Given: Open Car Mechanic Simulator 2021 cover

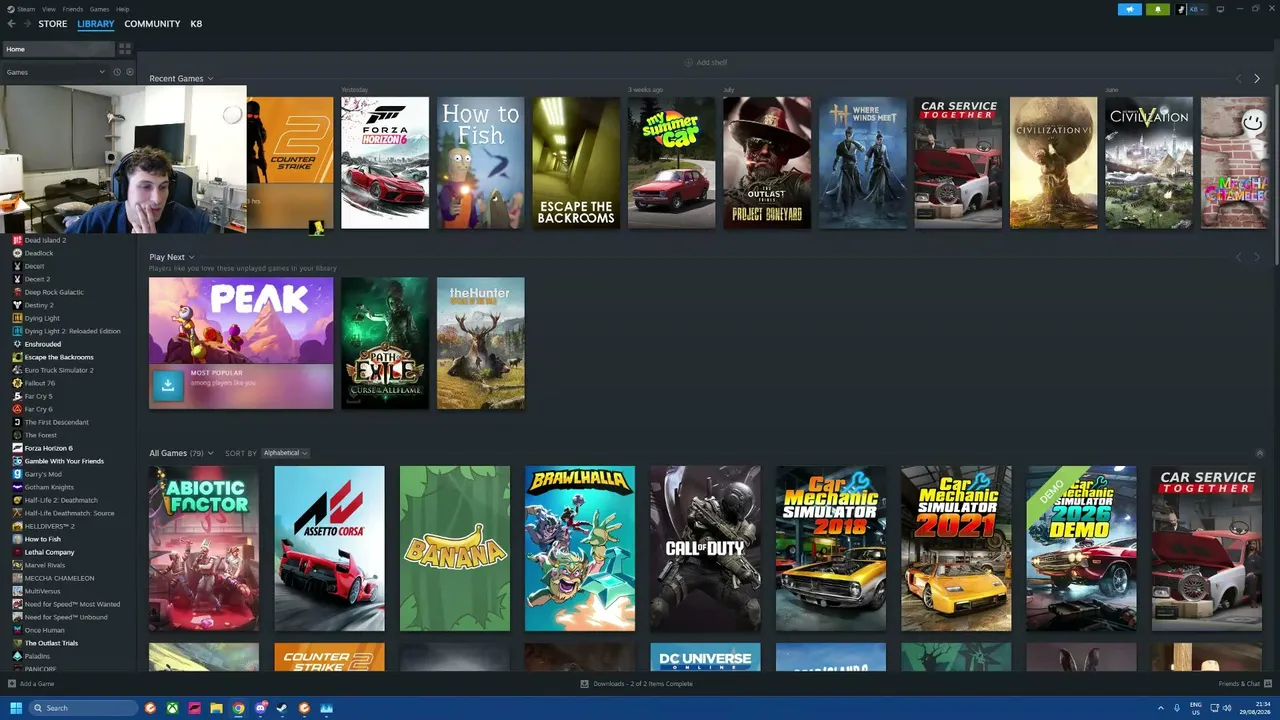Looking at the screenshot, I should coord(956,548).
